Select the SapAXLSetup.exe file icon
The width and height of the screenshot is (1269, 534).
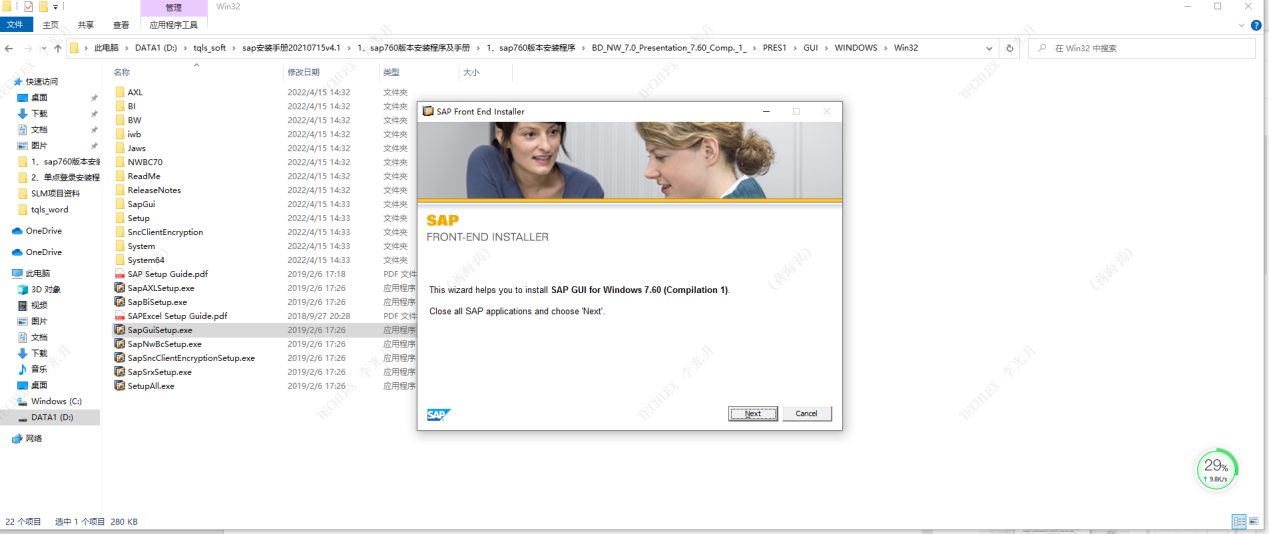[120, 288]
